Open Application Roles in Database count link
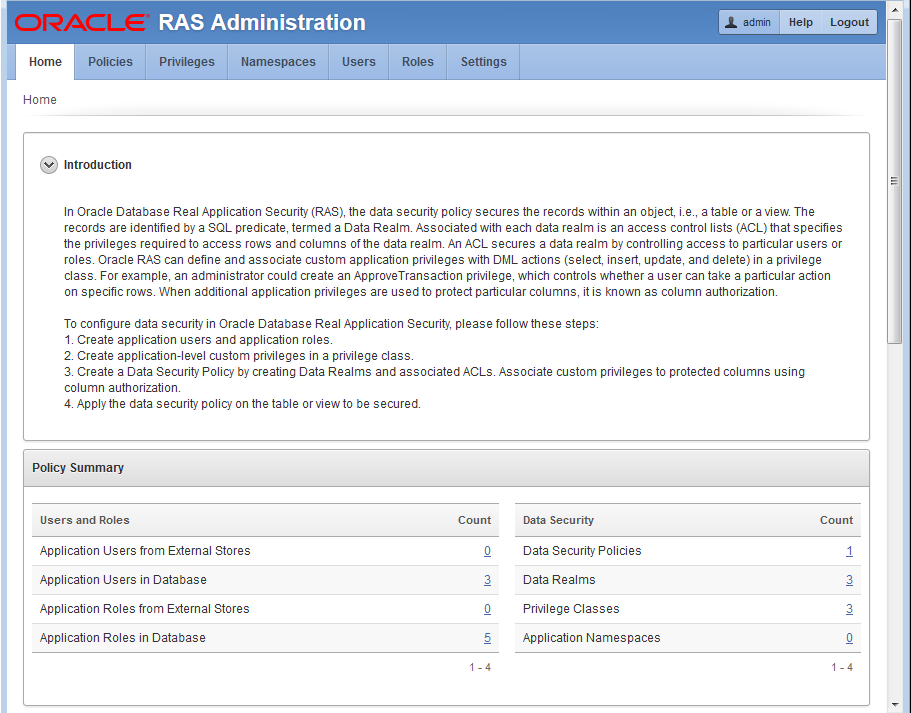Screen dimensions: 911x713 [487, 638]
